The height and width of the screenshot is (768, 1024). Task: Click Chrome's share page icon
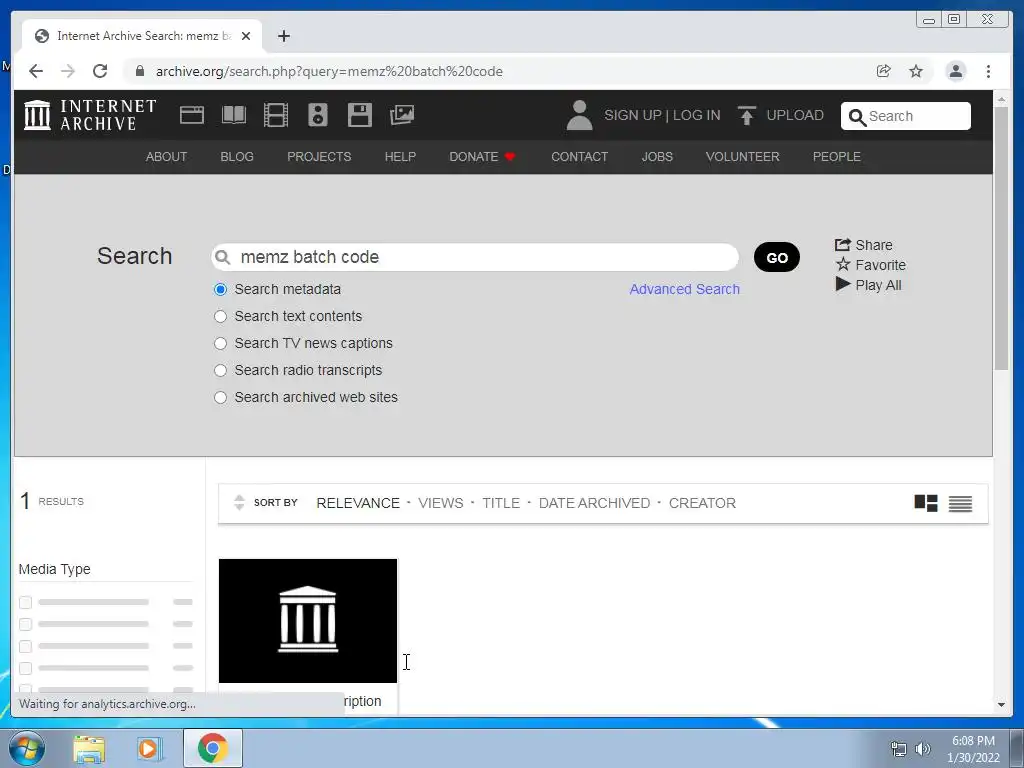(x=884, y=71)
